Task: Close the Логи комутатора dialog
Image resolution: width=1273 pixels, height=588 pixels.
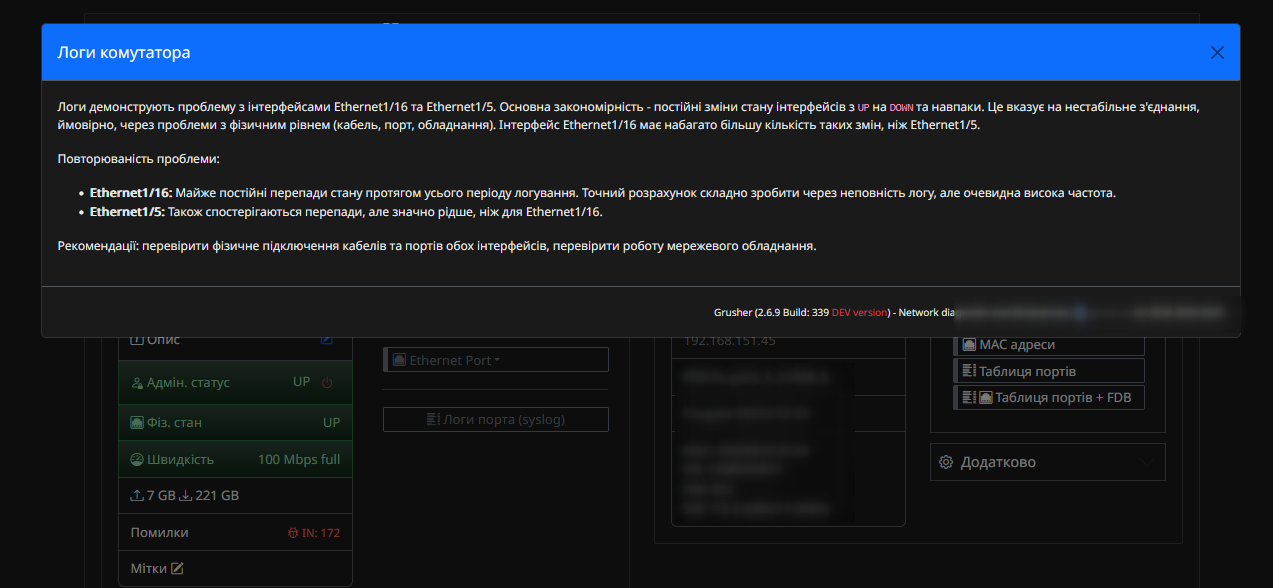Action: tap(1217, 53)
